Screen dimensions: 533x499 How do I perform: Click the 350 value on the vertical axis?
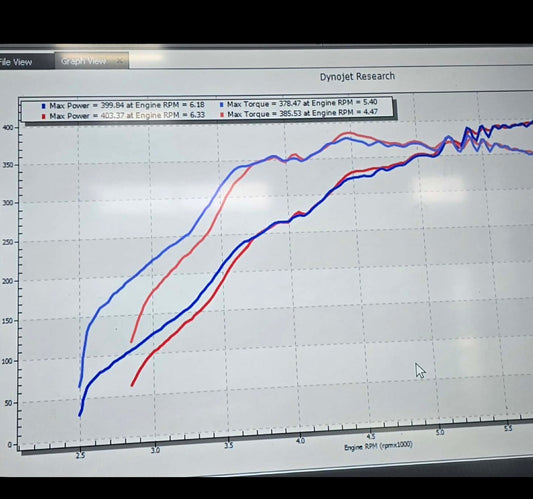(7, 165)
